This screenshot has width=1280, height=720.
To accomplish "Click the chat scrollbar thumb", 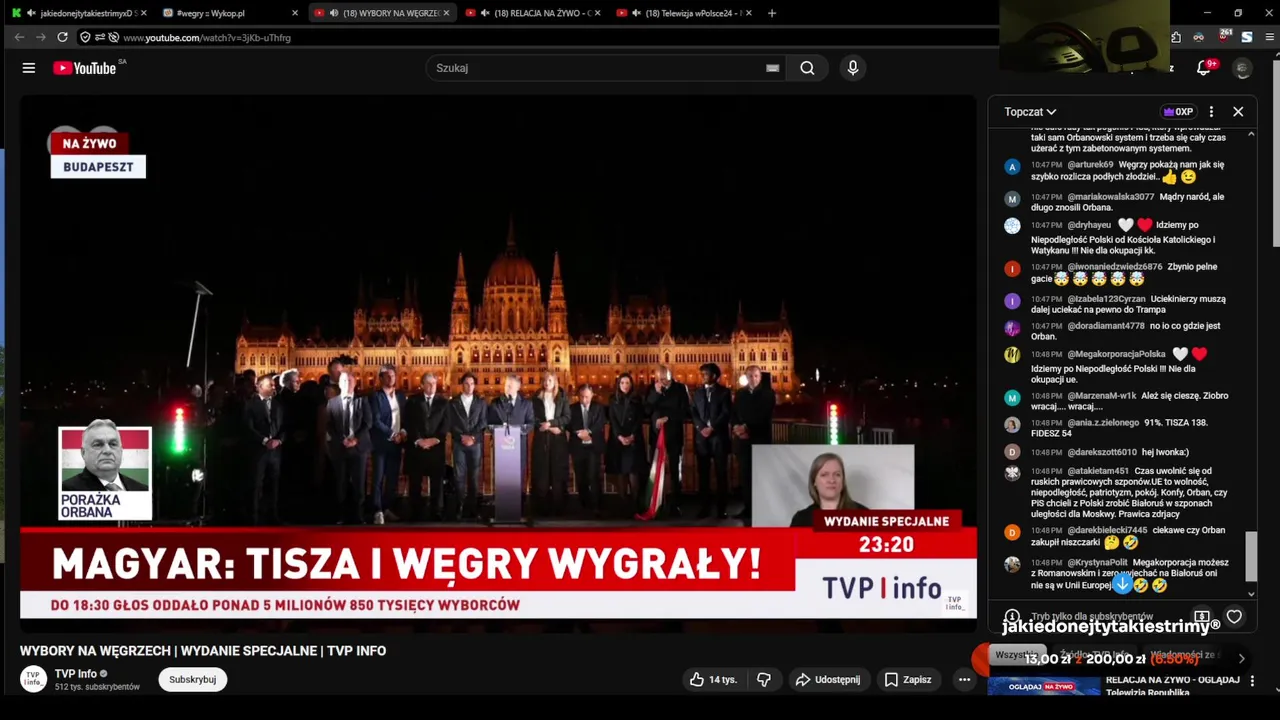I will pyautogui.click(x=1250, y=556).
